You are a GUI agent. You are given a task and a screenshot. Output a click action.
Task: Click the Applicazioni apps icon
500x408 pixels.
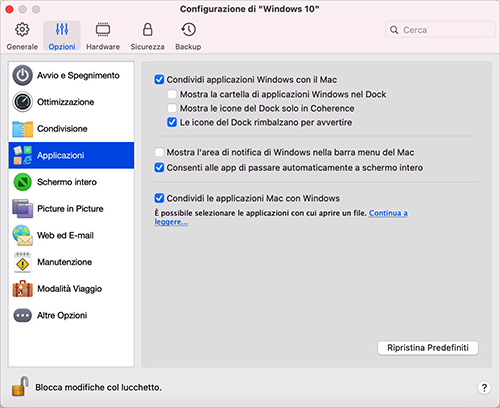[x=23, y=155]
